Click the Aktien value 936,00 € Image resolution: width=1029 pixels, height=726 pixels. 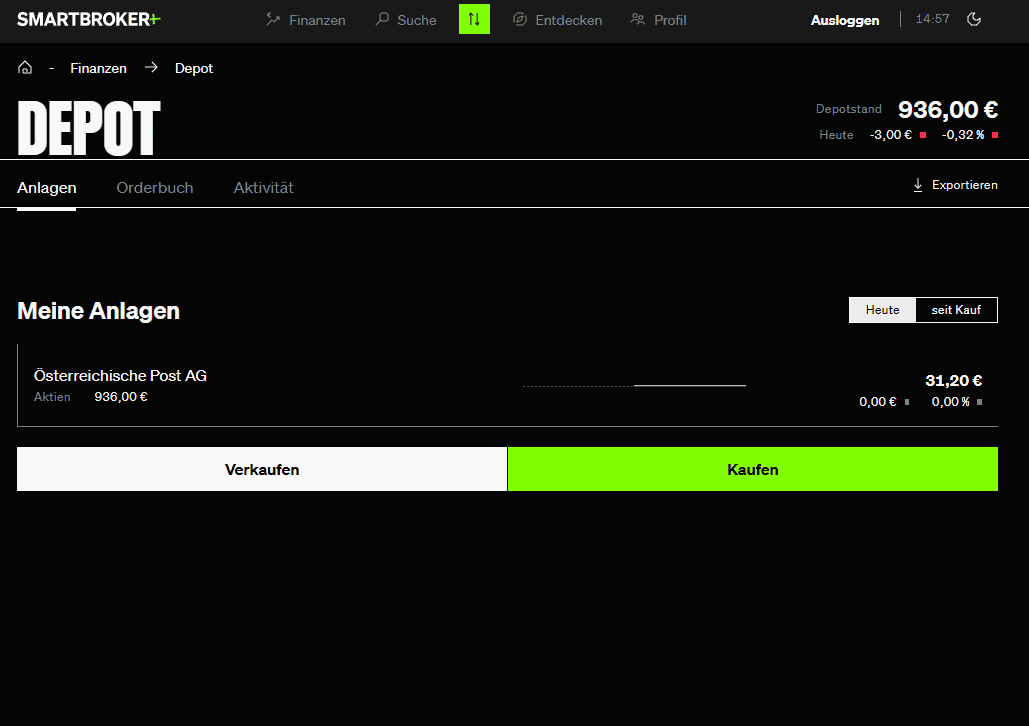coord(121,396)
